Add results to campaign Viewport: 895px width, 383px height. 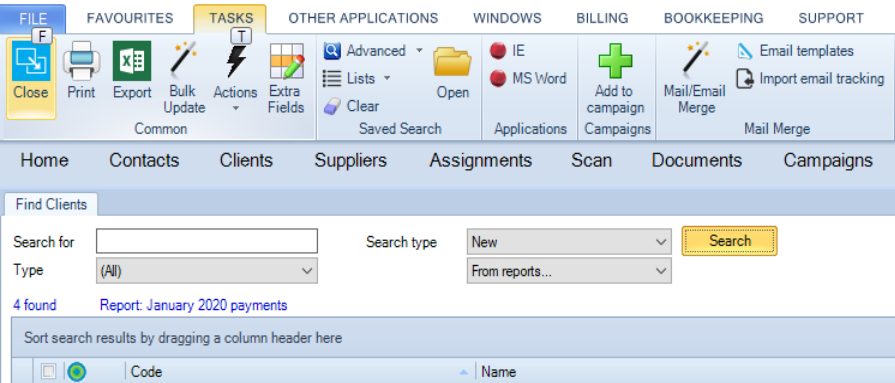point(615,77)
